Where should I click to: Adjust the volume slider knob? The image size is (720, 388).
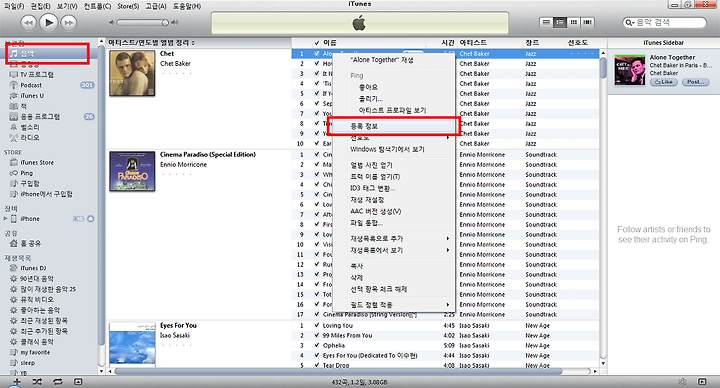[x=165, y=22]
